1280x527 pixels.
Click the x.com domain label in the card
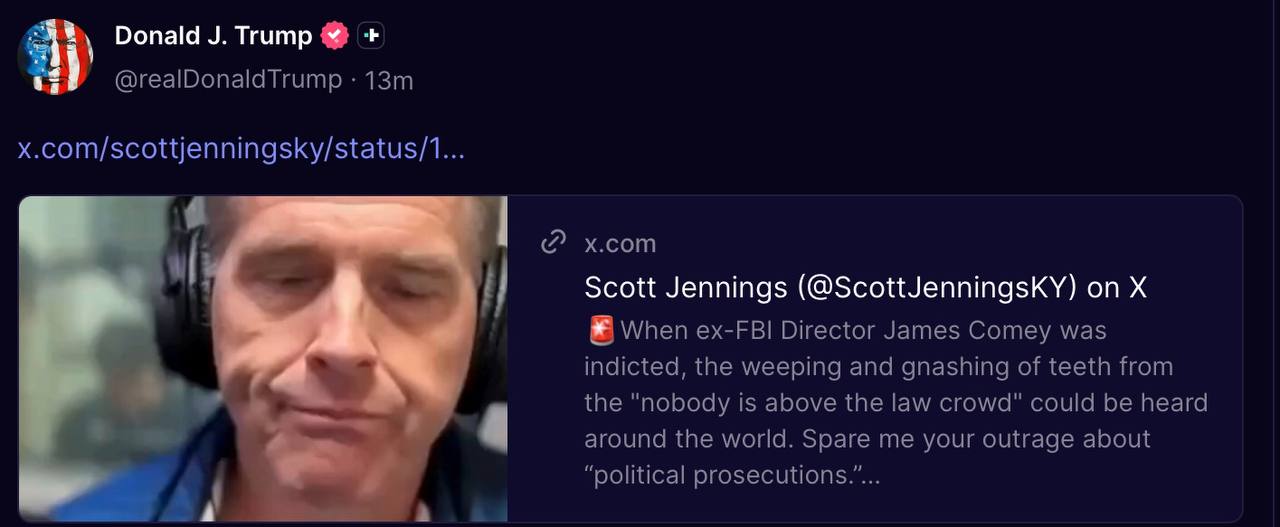(x=620, y=243)
